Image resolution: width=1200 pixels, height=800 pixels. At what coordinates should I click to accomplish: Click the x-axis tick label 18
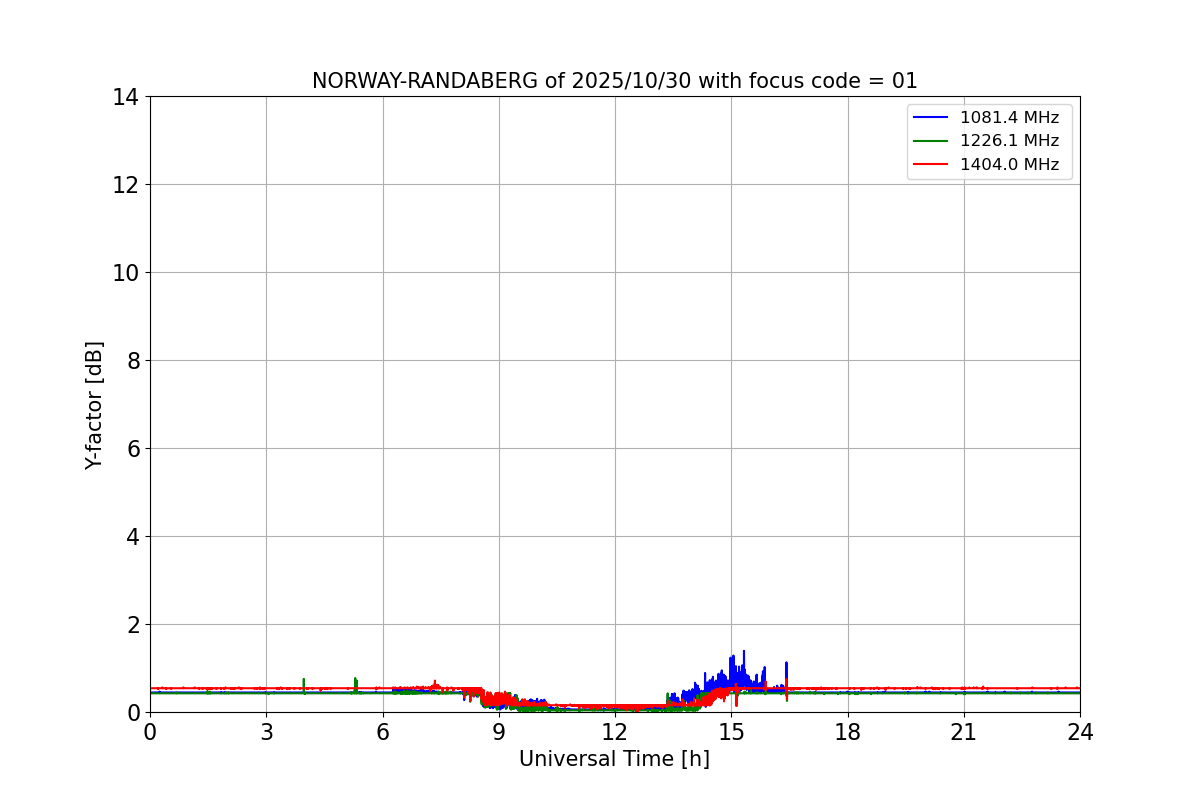click(x=848, y=732)
